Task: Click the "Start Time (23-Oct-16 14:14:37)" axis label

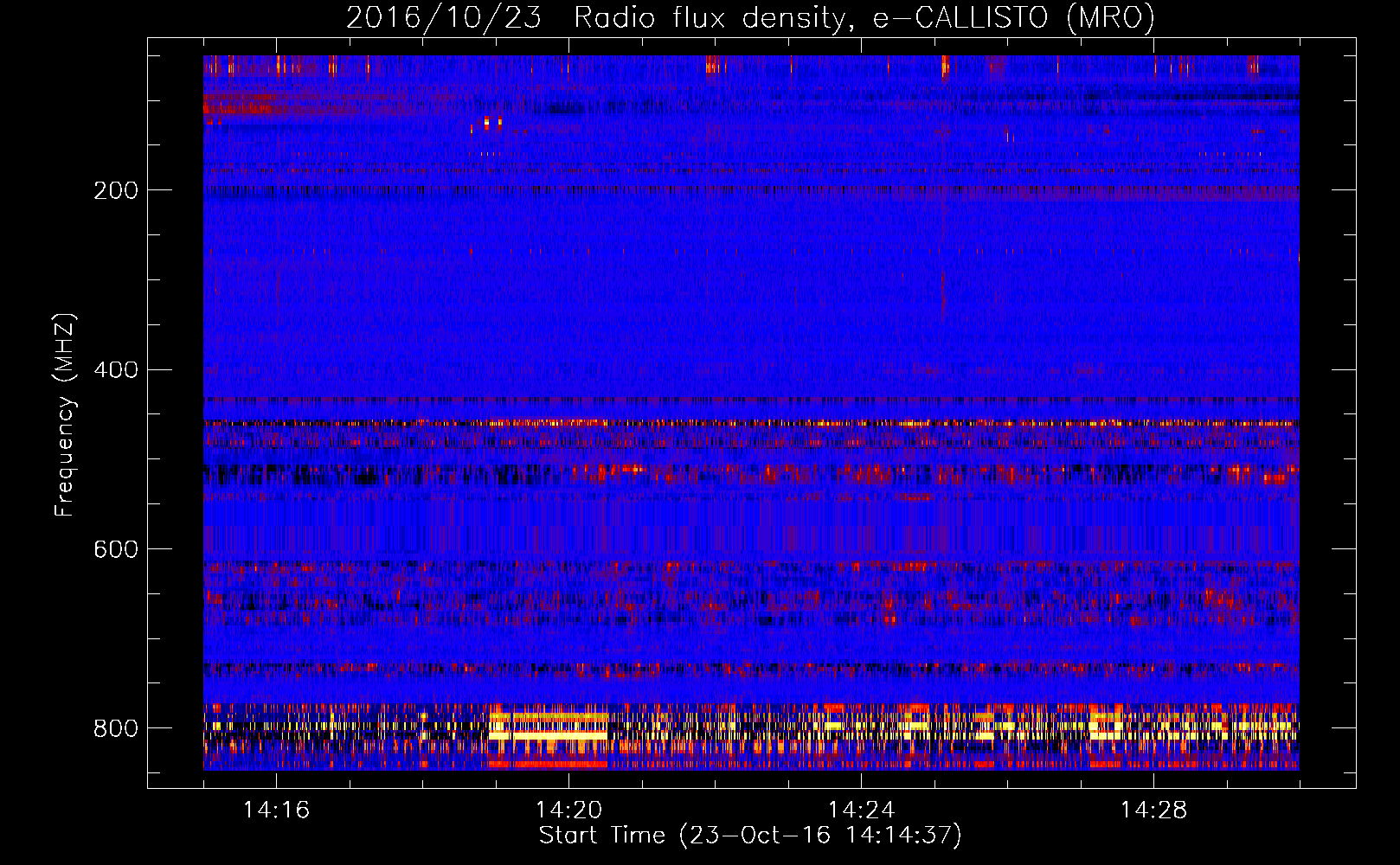Action: [750, 836]
